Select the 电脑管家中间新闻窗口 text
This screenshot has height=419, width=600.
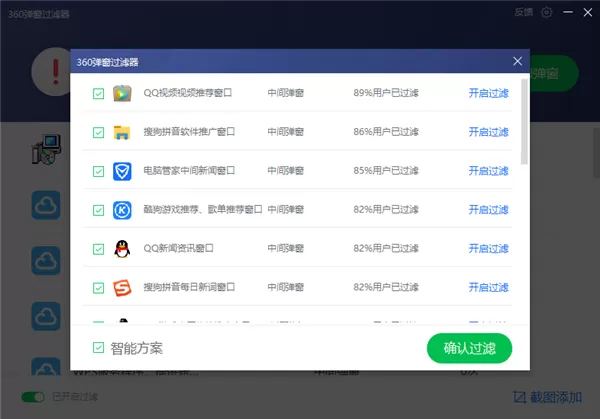point(189,171)
